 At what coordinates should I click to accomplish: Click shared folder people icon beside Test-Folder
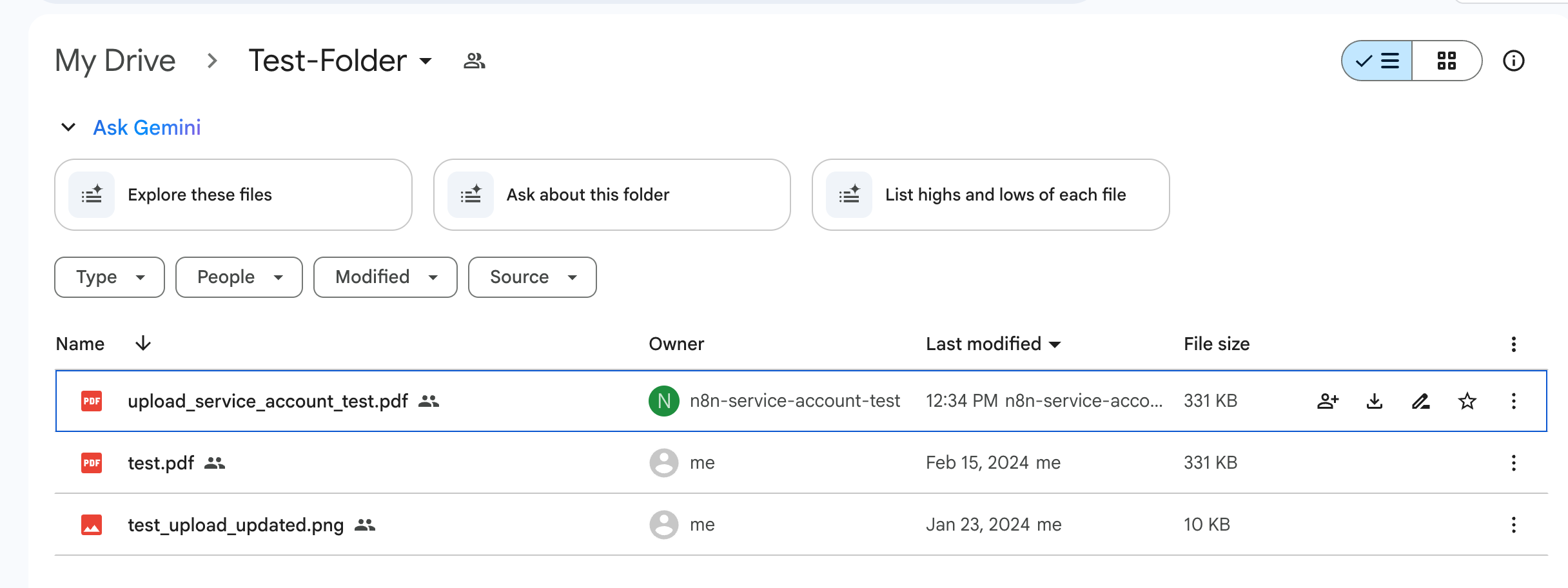coord(474,61)
